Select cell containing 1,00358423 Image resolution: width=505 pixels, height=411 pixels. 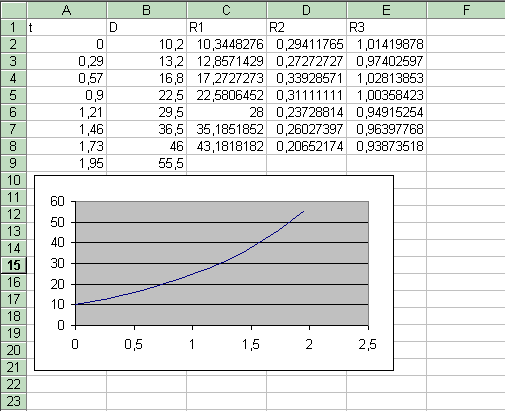[387, 95]
